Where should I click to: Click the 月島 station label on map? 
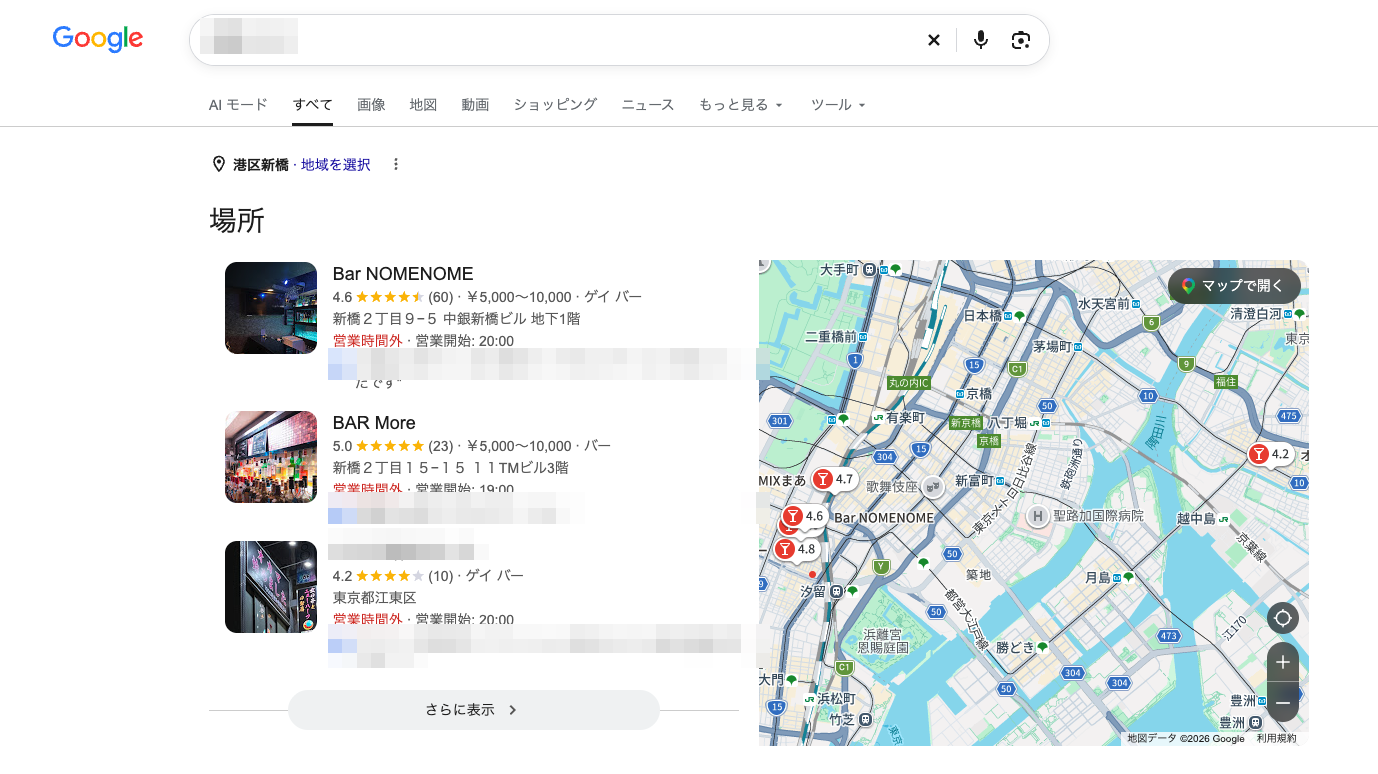pos(1097,577)
